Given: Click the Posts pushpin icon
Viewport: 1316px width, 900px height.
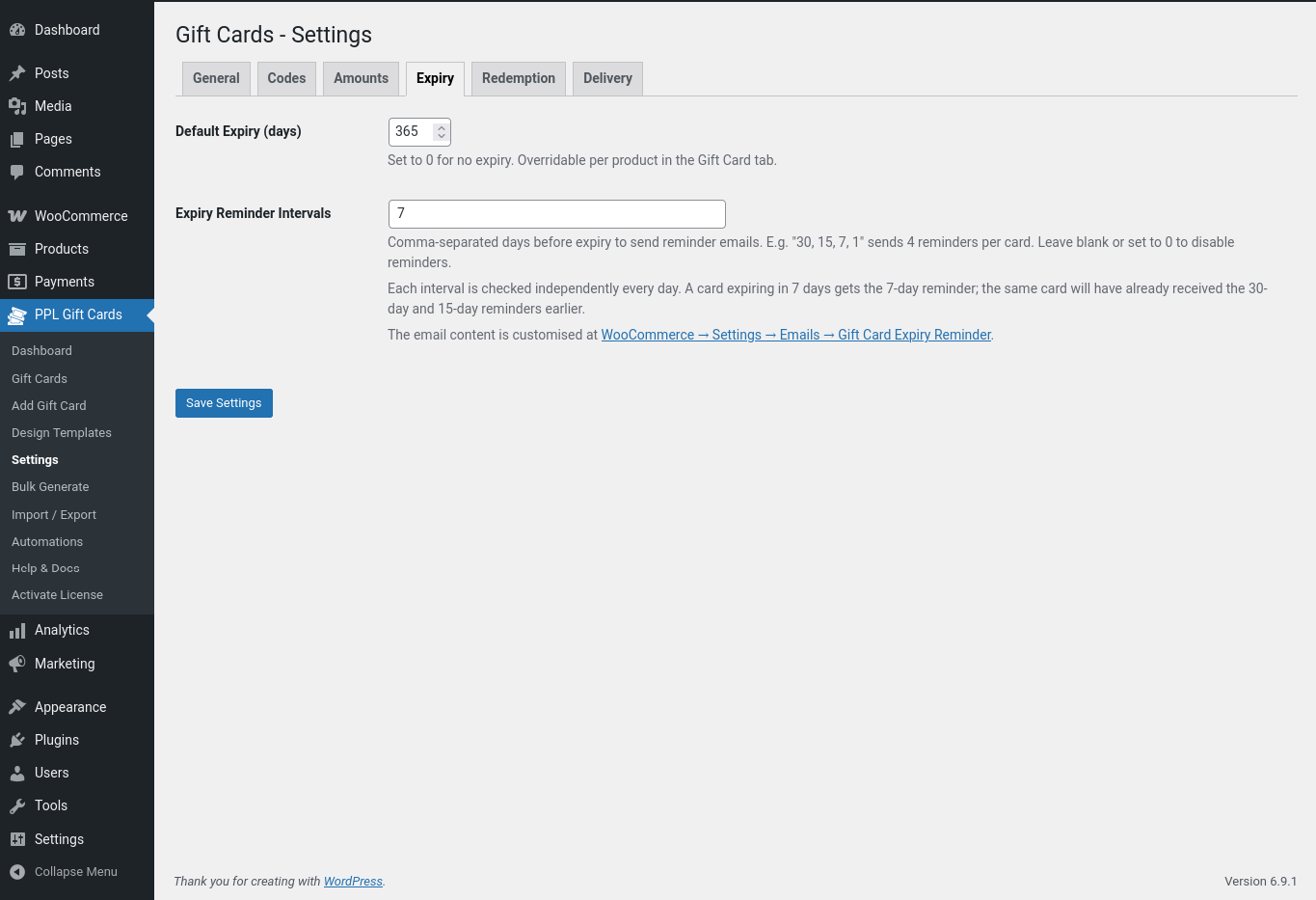Looking at the screenshot, I should pos(17,73).
